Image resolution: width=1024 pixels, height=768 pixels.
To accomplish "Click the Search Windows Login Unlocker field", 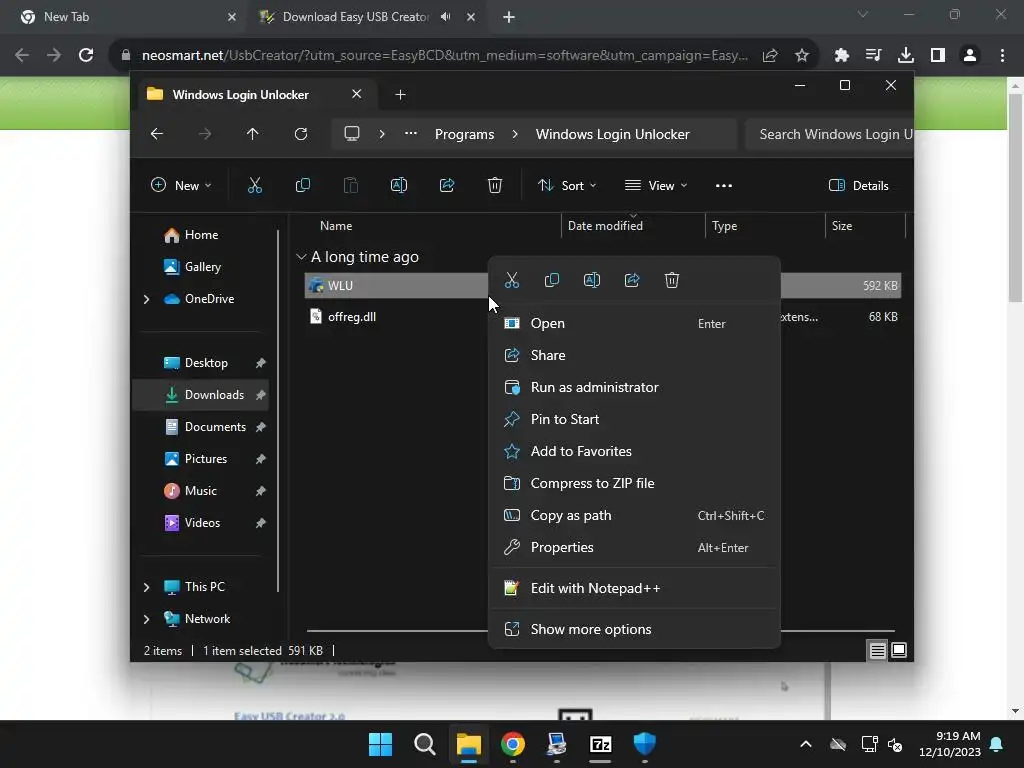I will point(829,134).
